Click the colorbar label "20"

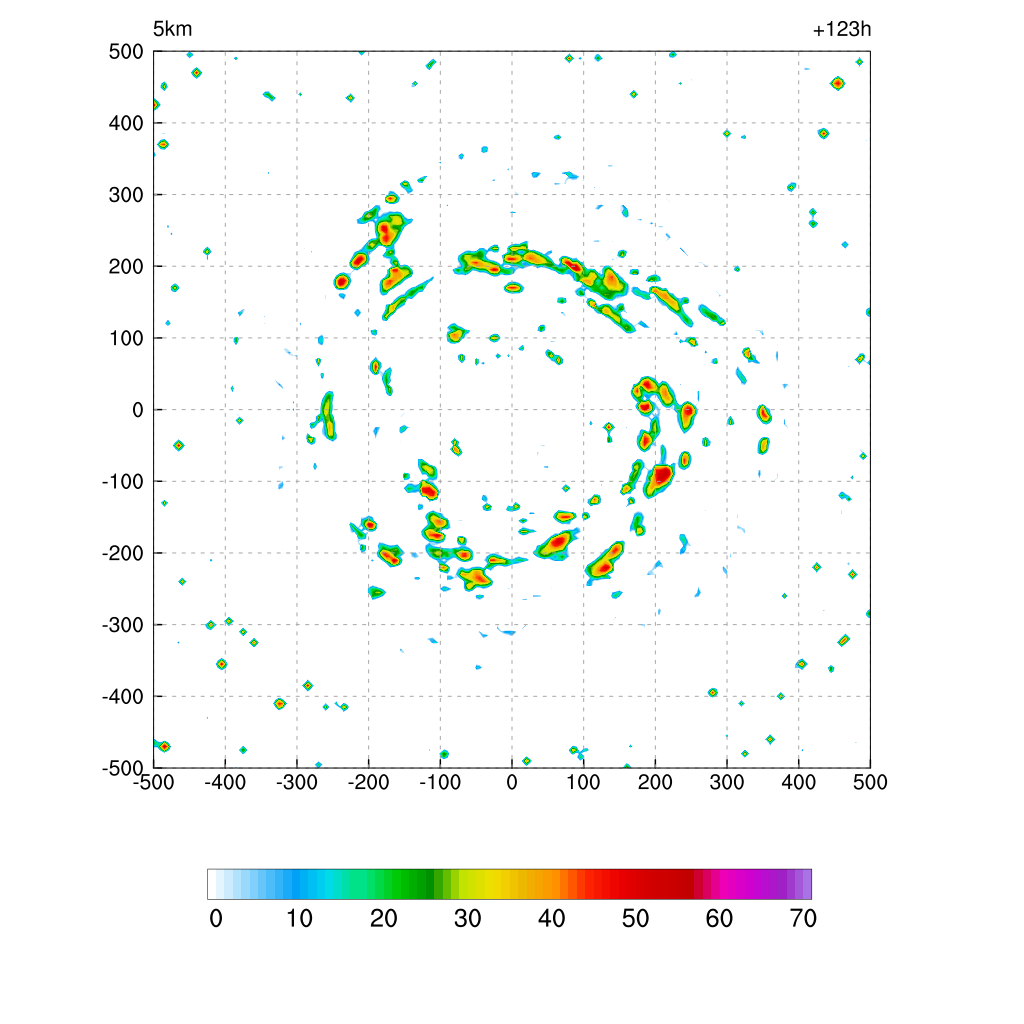tap(384, 919)
